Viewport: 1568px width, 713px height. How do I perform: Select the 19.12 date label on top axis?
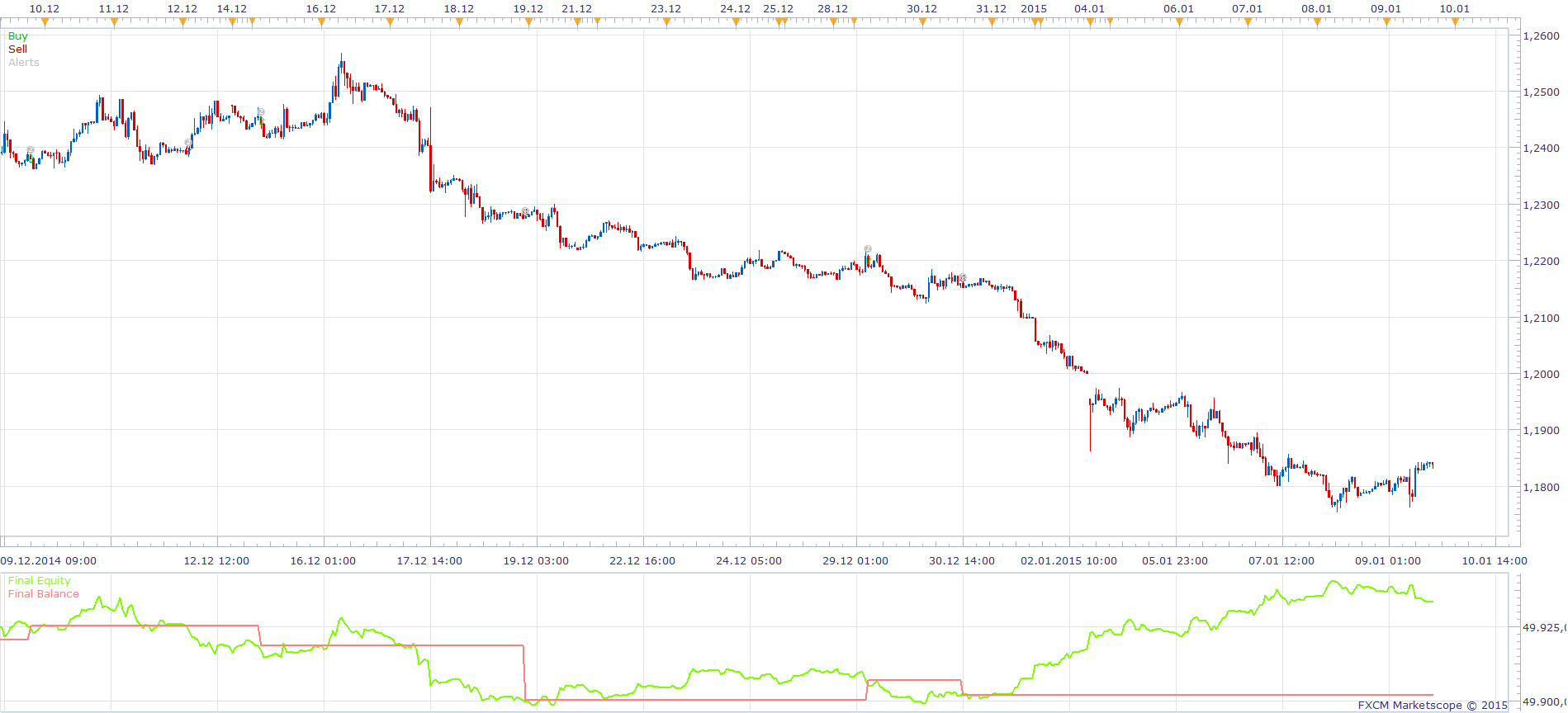(528, 9)
